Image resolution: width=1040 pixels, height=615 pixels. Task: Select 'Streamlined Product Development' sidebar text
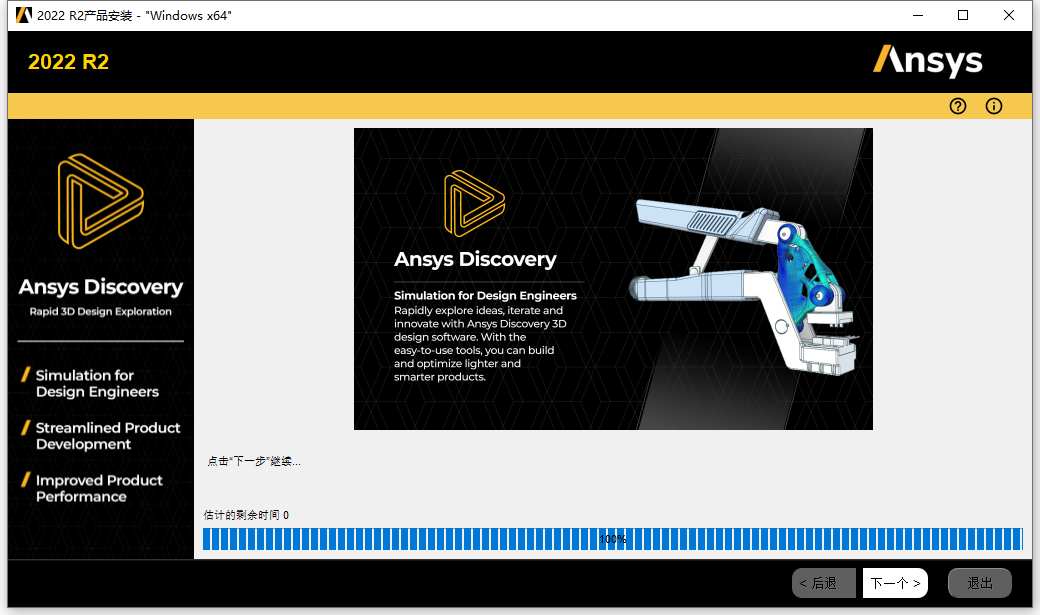click(107, 436)
